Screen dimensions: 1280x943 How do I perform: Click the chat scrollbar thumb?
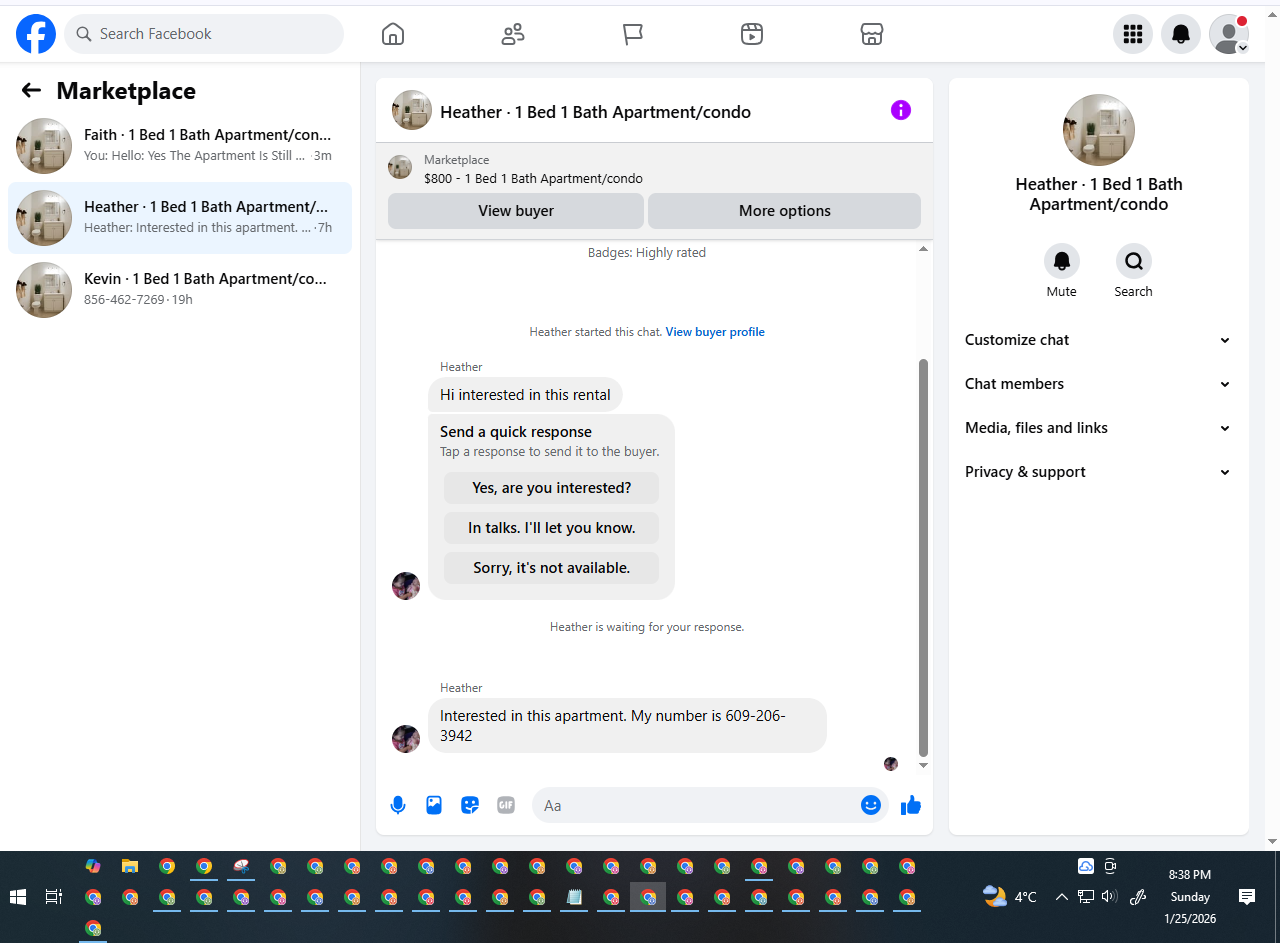(x=923, y=558)
